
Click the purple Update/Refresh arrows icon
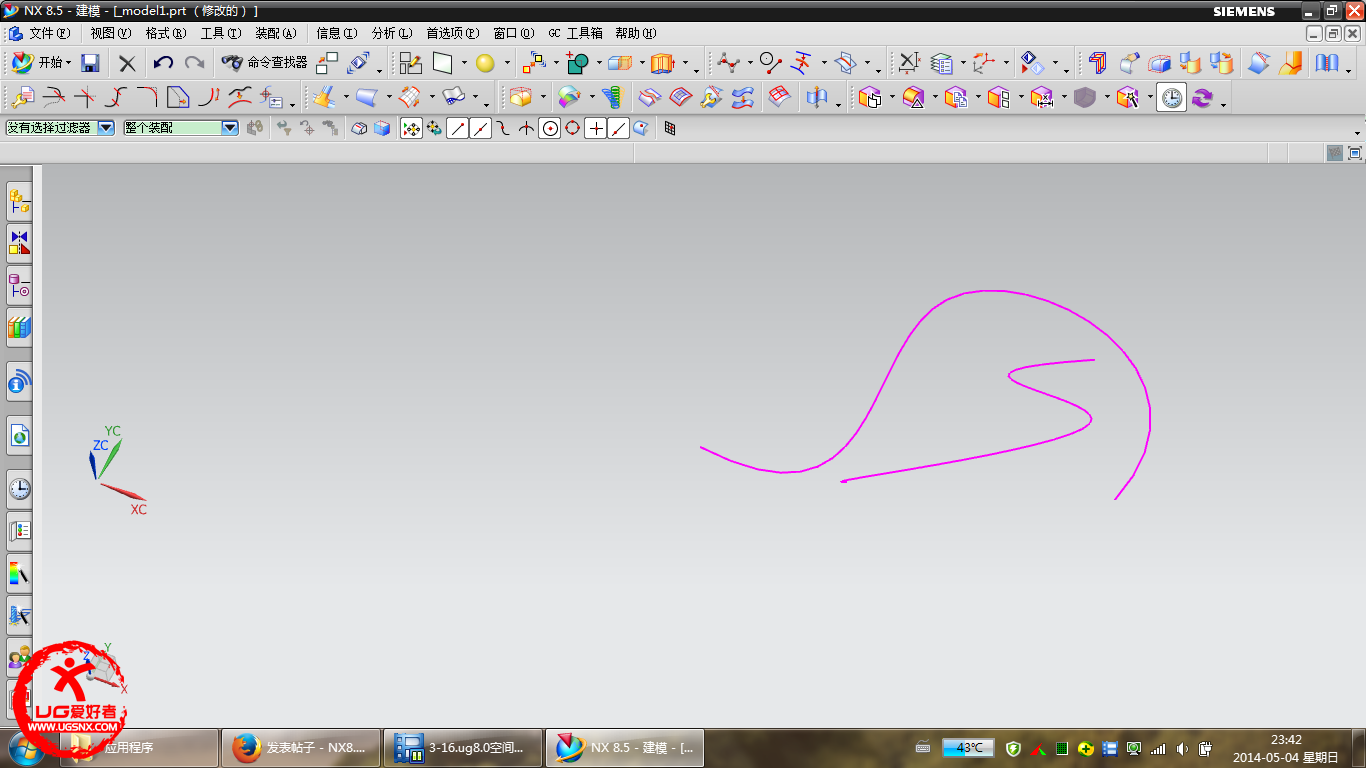pyautogui.click(x=1202, y=97)
